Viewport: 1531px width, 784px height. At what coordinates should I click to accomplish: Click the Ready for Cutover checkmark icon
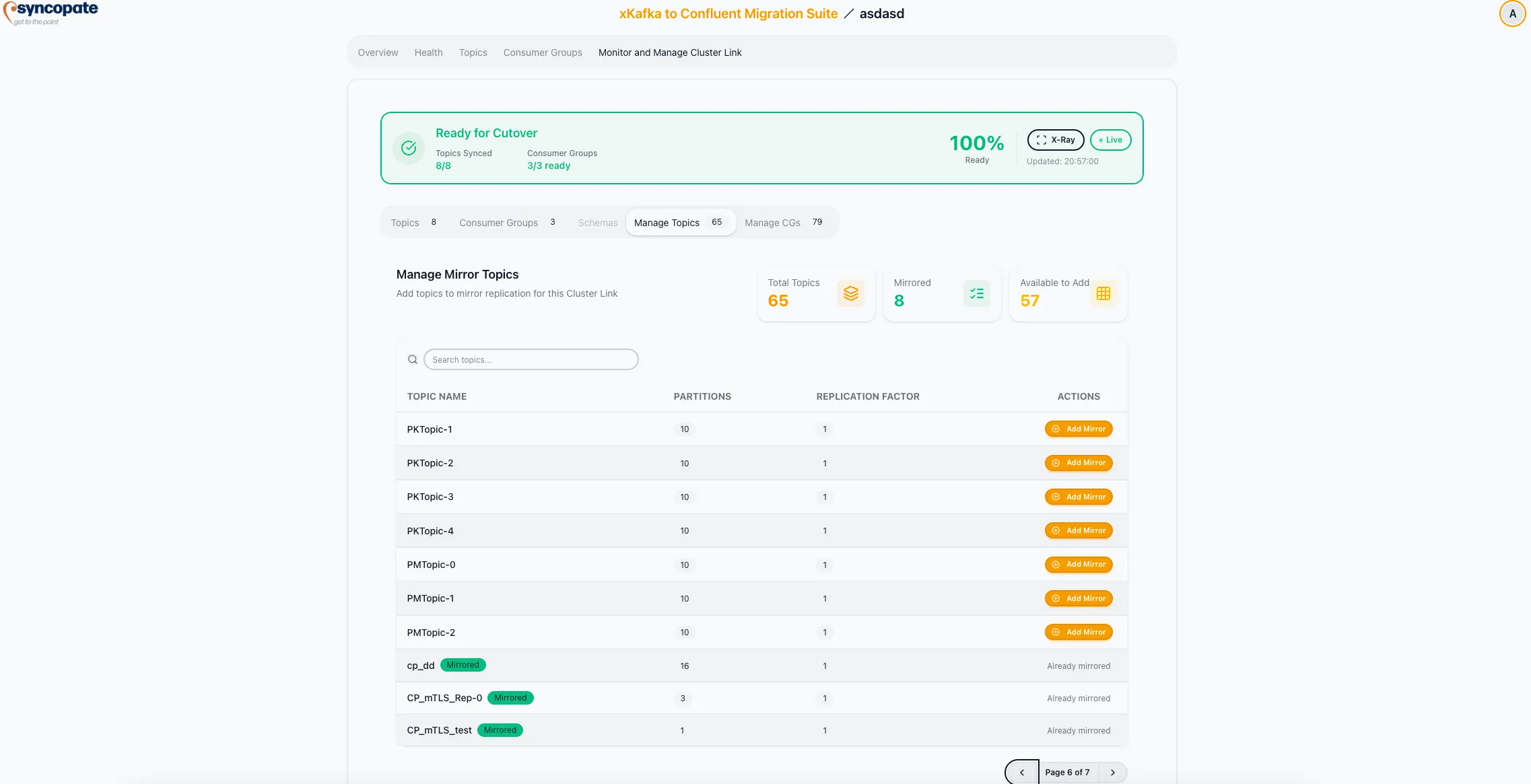tap(409, 148)
